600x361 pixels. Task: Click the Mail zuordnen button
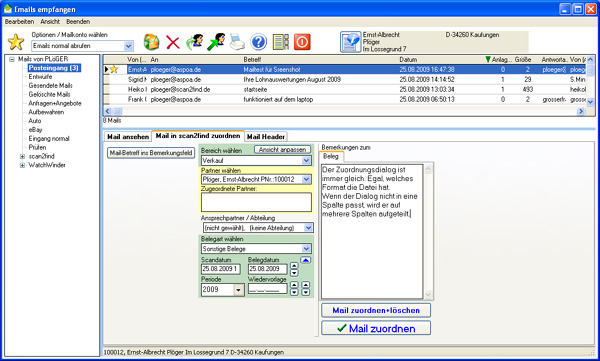[376, 328]
